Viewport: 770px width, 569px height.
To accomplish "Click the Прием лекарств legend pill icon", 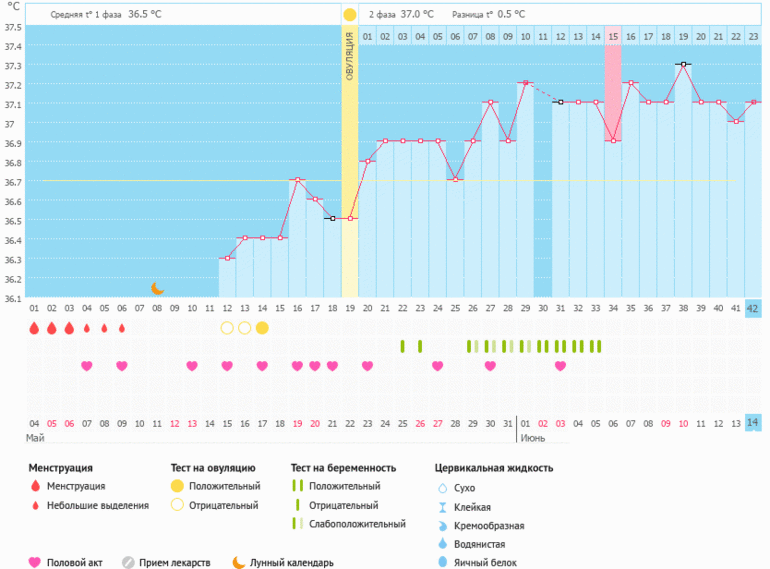I will point(128,562).
